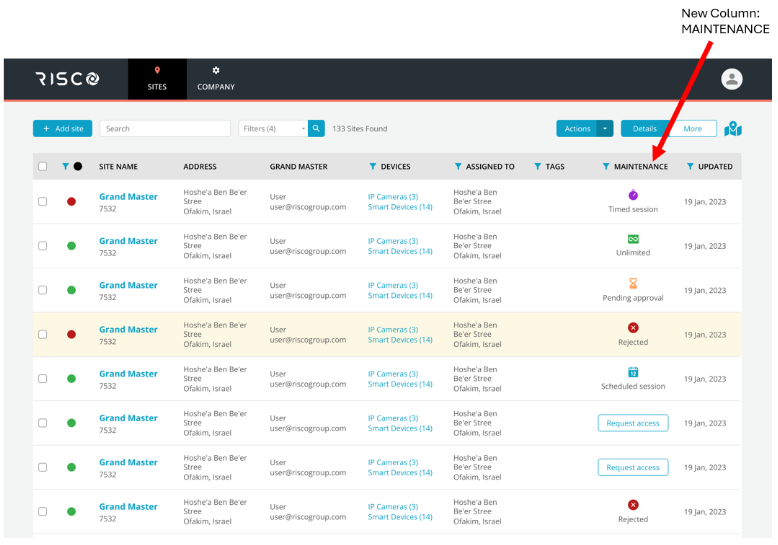Open the map view icon
The height and width of the screenshot is (545, 778).
(x=733, y=129)
